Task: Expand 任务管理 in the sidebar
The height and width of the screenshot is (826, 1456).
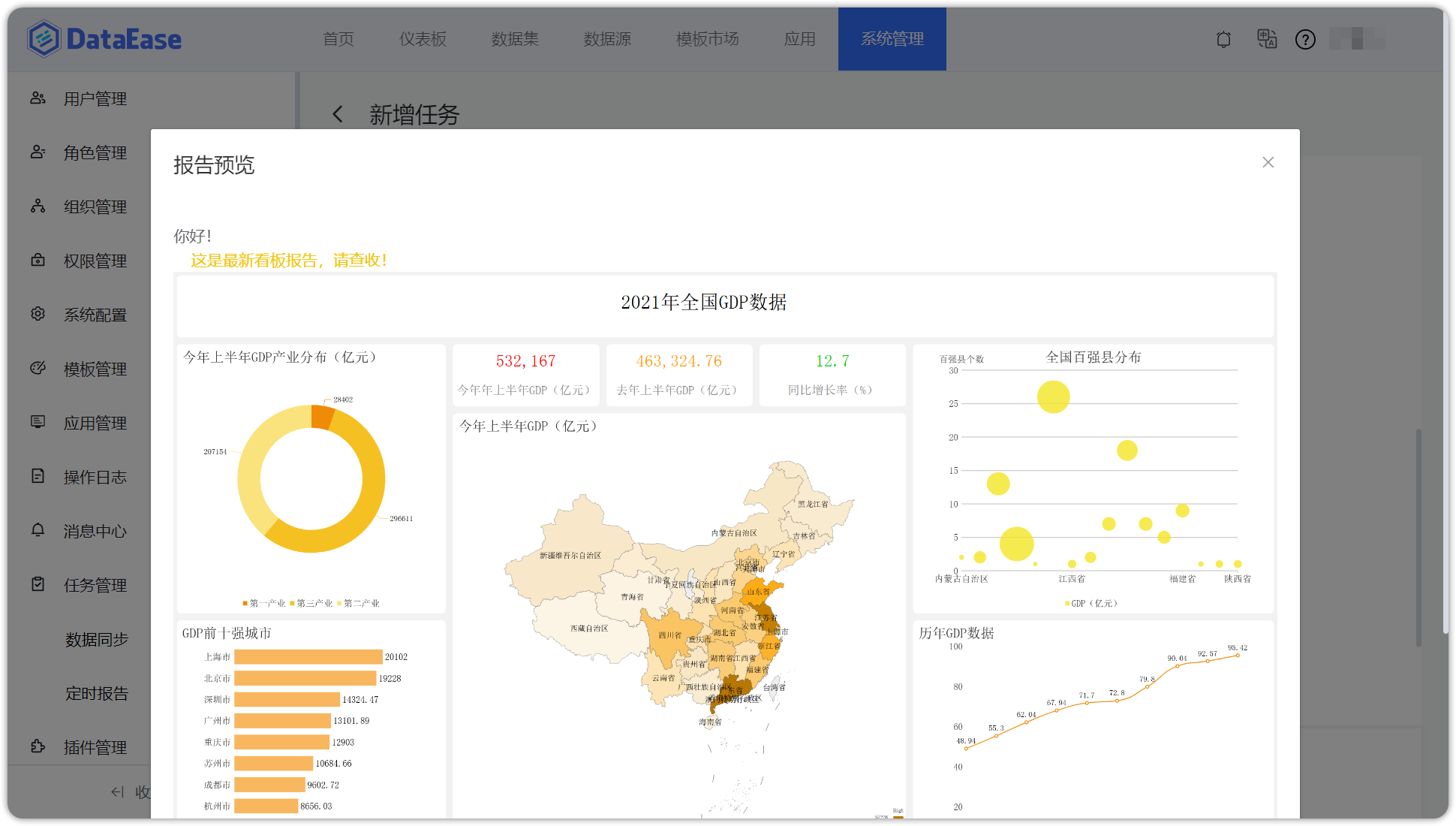Action: point(95,585)
